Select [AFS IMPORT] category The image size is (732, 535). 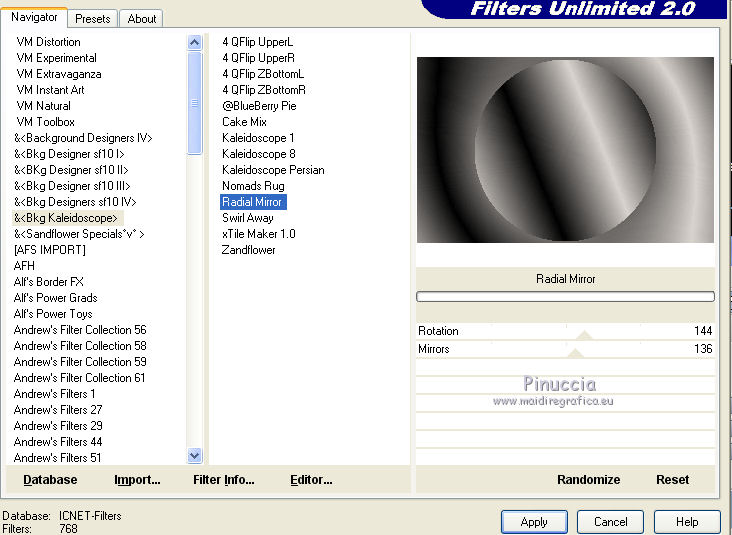(x=49, y=250)
